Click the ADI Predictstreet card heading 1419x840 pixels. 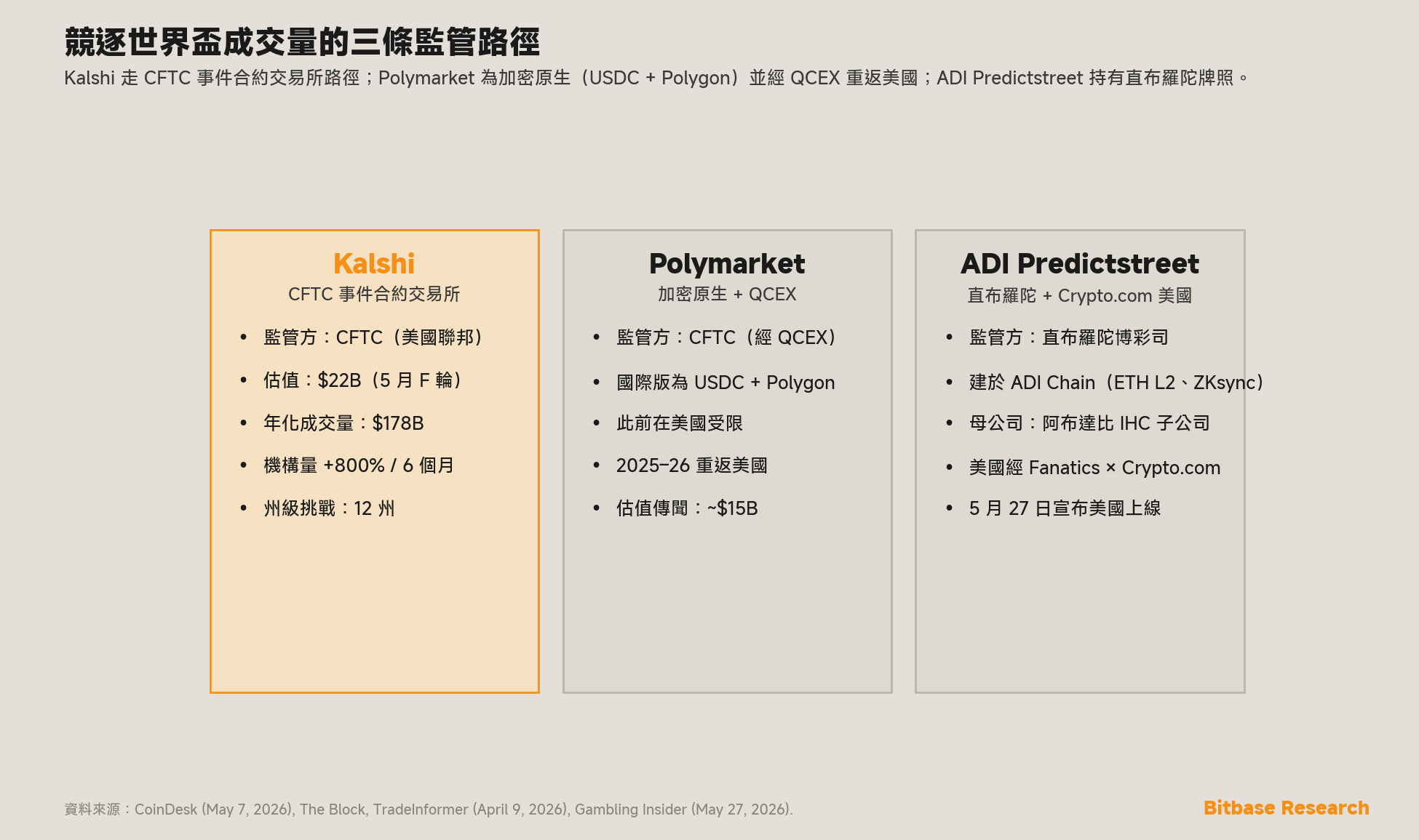pos(1080,263)
